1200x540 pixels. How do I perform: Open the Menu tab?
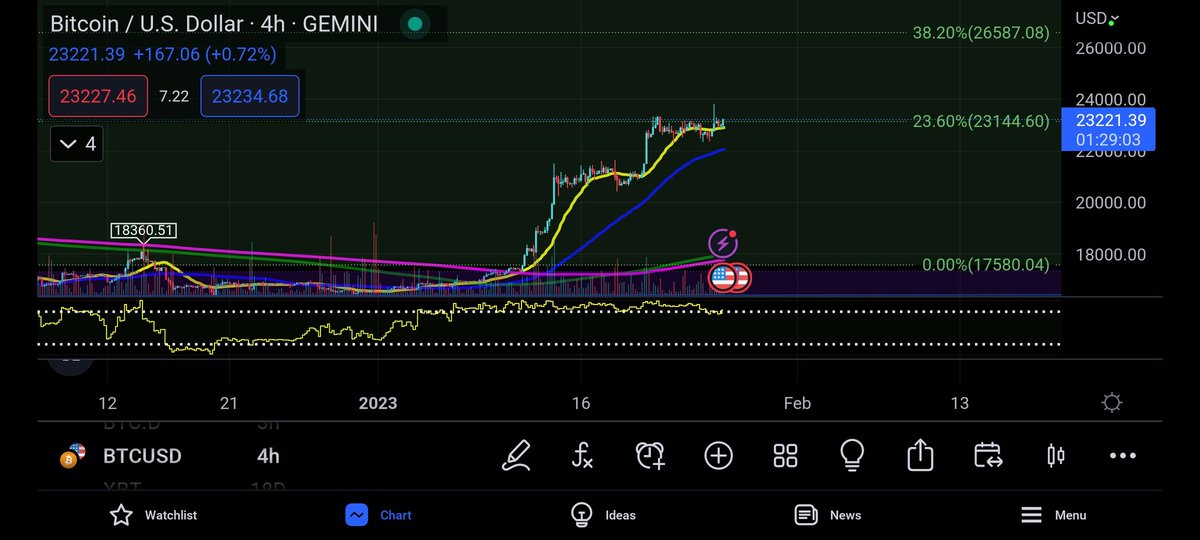tap(1053, 515)
